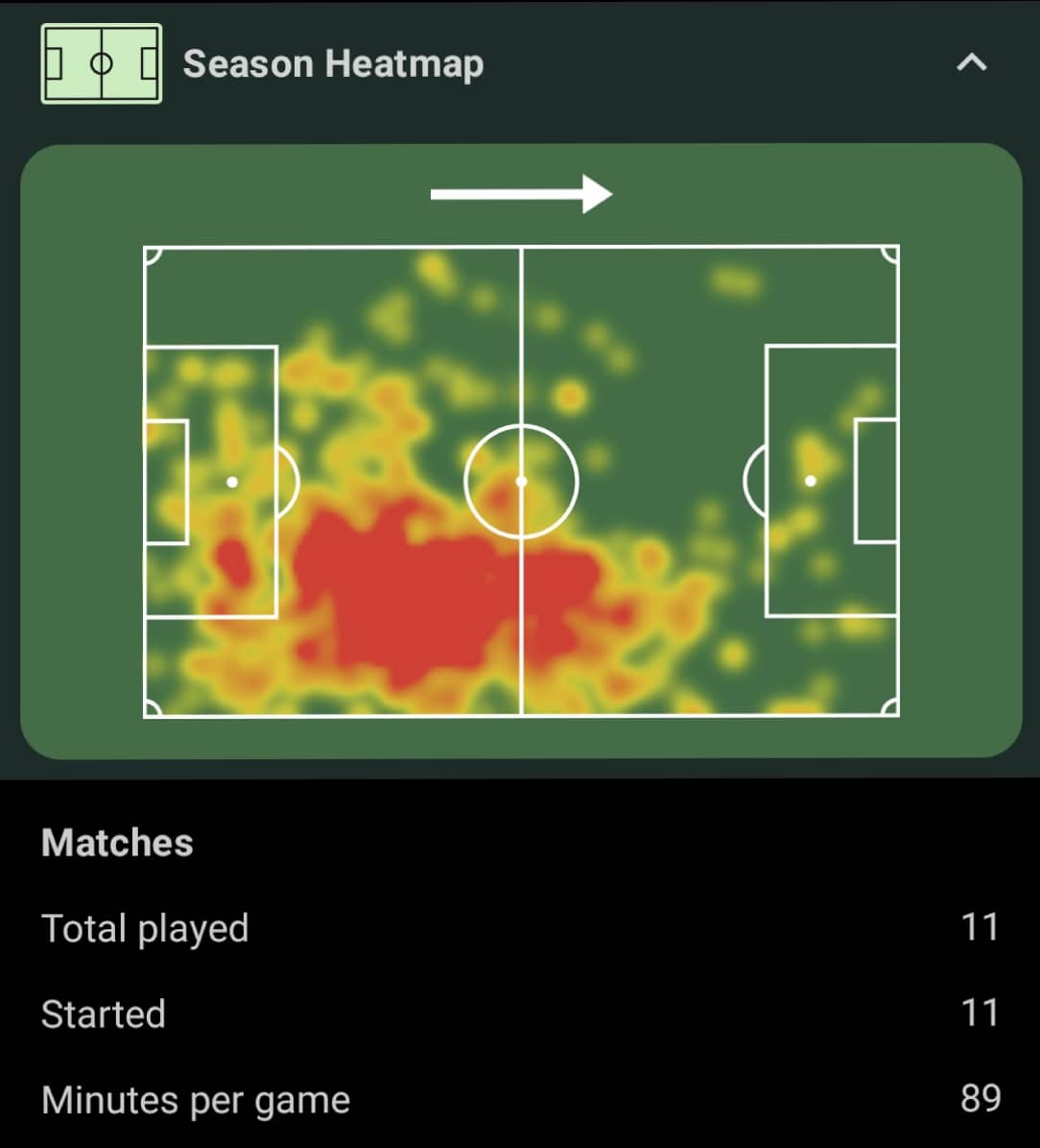This screenshot has width=1040, height=1148.
Task: Click the Season Heatmap title
Action: click(x=333, y=63)
